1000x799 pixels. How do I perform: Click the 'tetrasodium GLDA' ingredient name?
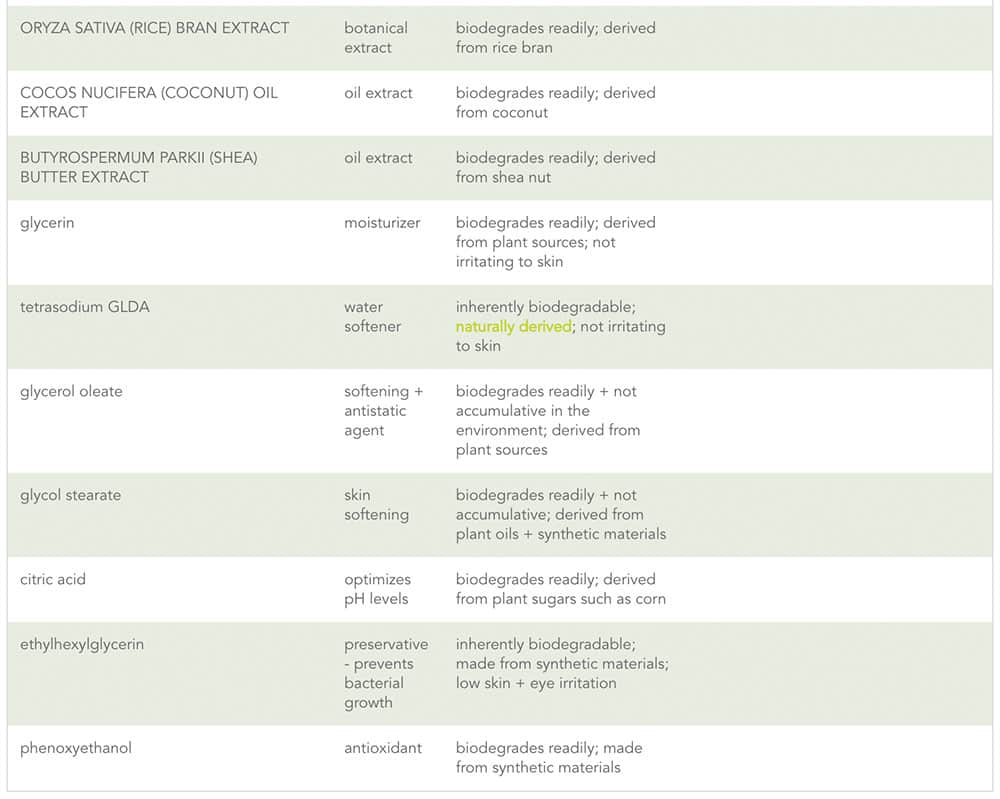coord(85,307)
